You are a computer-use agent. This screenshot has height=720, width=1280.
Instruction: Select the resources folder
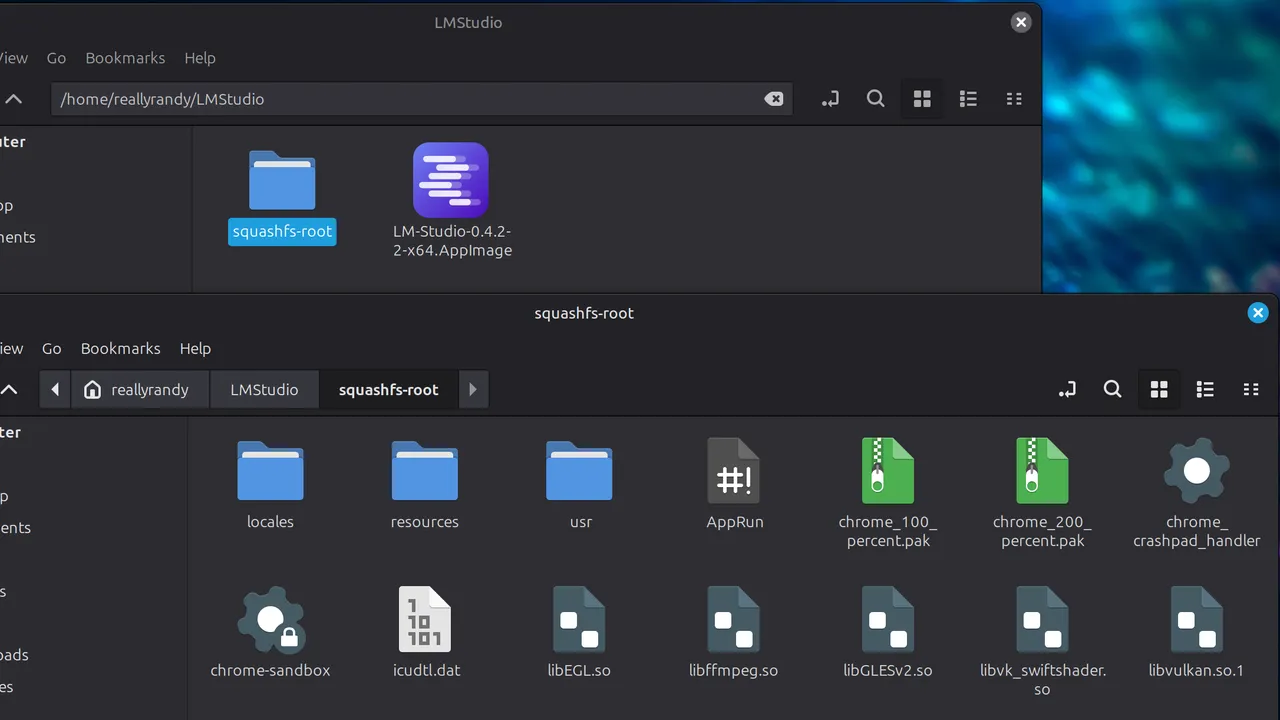[425, 470]
